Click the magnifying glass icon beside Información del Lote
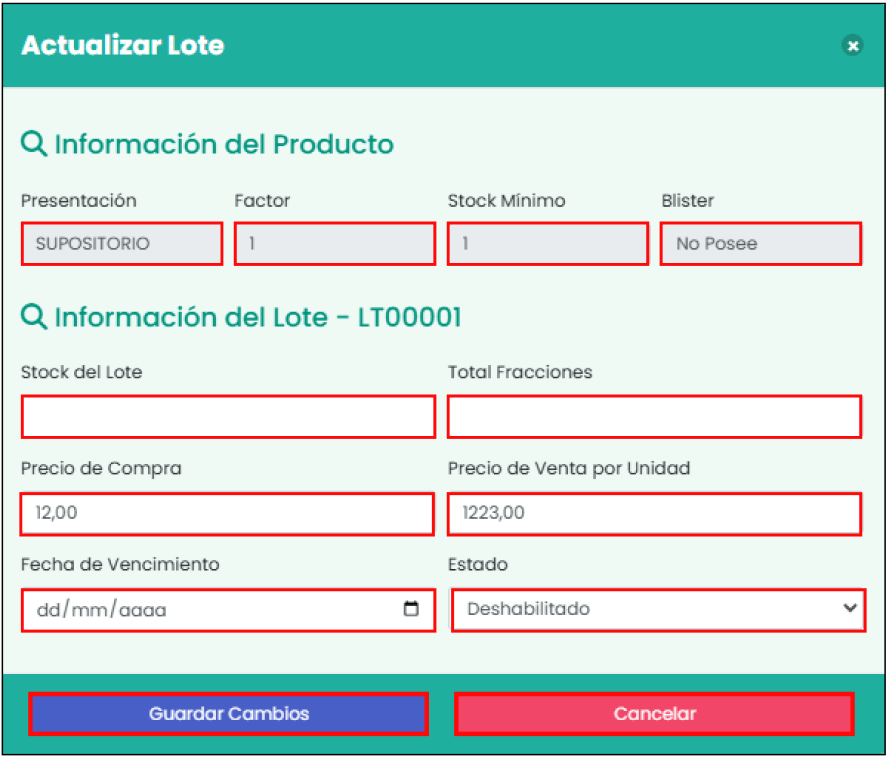The image size is (890, 761). pyautogui.click(x=33, y=317)
